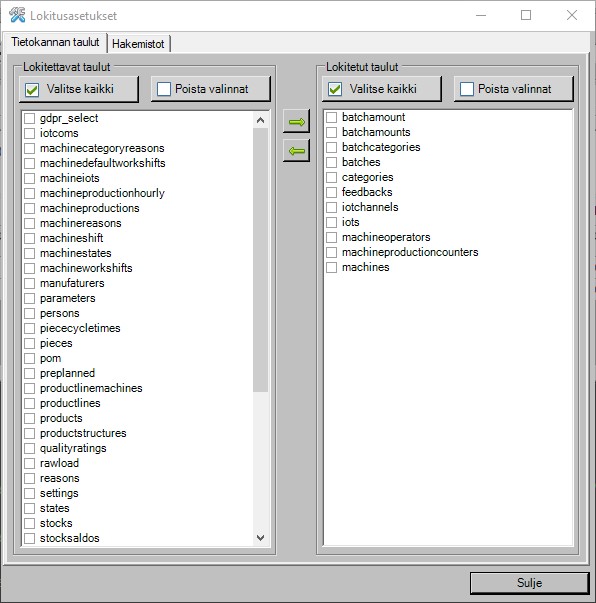This screenshot has width=596, height=603.
Task: Enable the batchcategories checkbox
Action: point(331,147)
